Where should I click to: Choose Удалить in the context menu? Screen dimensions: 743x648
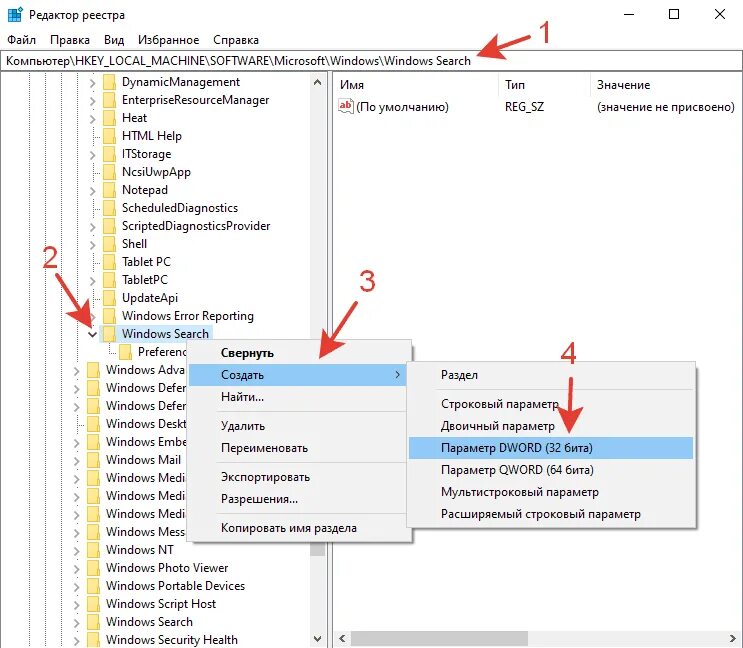(298, 426)
